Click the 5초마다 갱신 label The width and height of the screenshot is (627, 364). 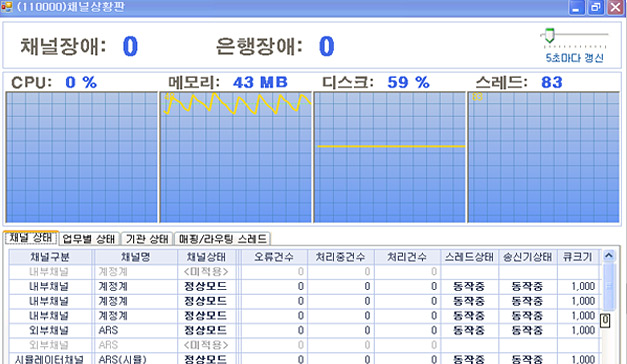click(x=575, y=58)
